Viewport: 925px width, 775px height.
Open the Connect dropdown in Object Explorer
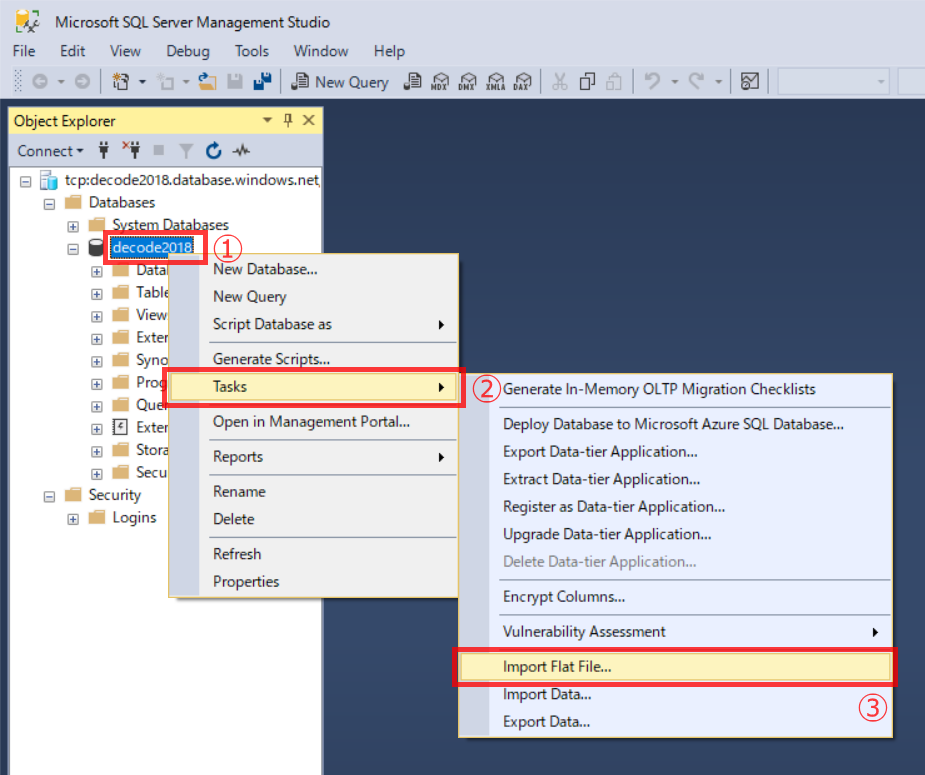click(x=50, y=151)
